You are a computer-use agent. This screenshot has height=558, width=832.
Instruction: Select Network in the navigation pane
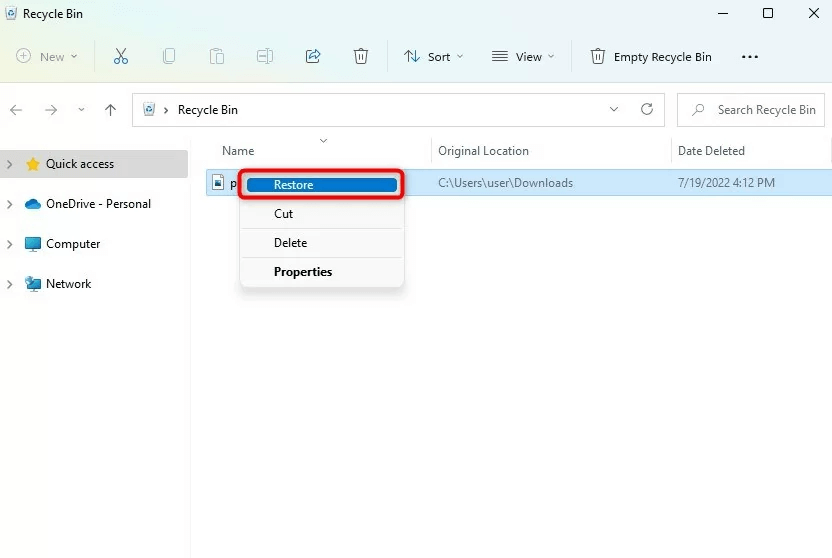point(68,284)
